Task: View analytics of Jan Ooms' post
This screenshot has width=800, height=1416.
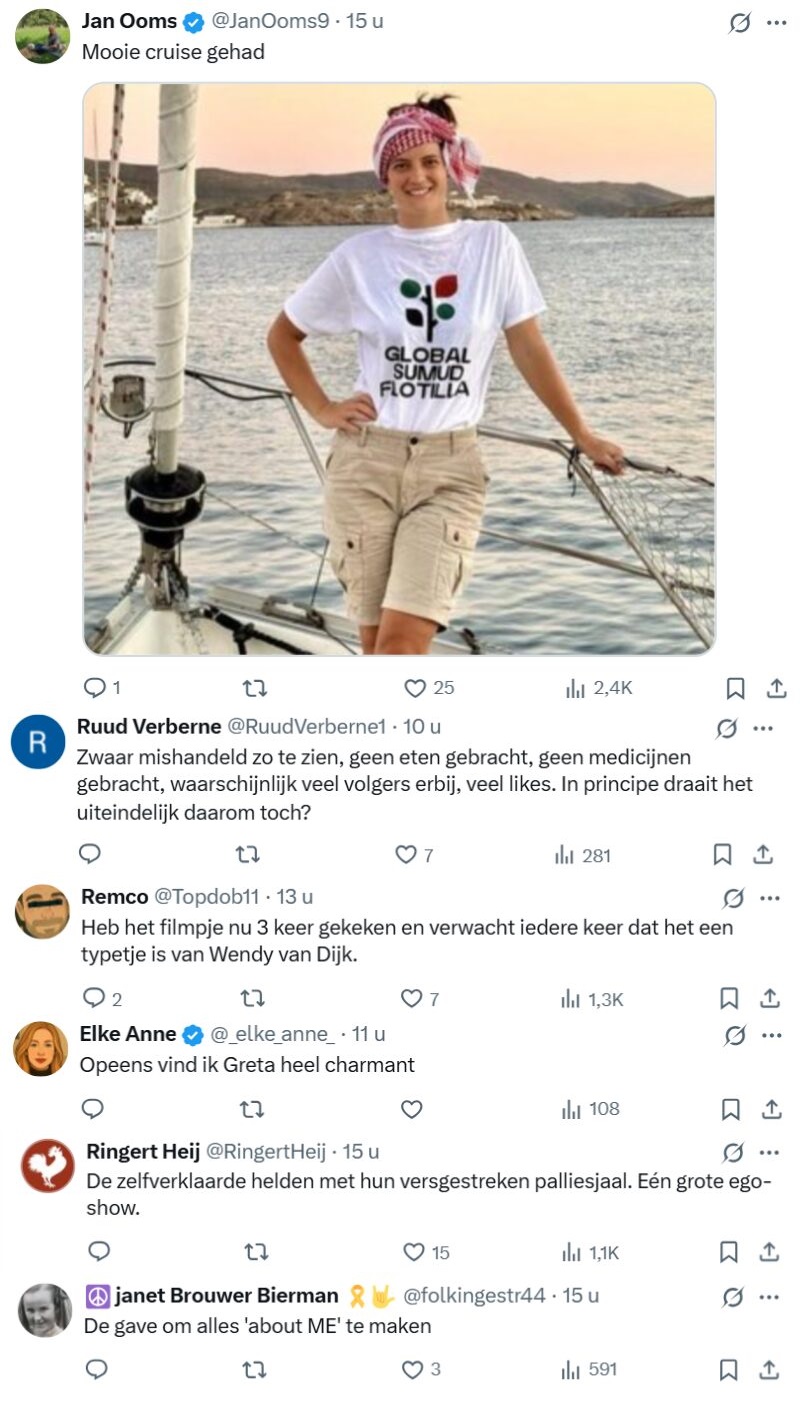Action: (599, 688)
